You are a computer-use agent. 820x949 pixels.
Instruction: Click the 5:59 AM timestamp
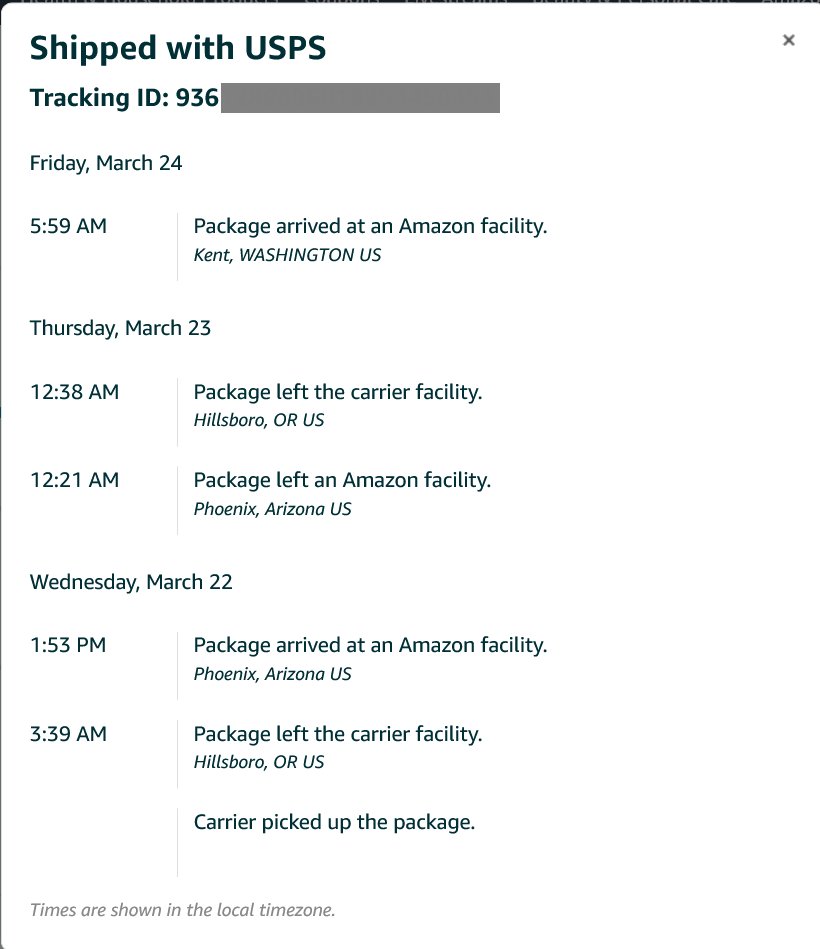click(68, 226)
